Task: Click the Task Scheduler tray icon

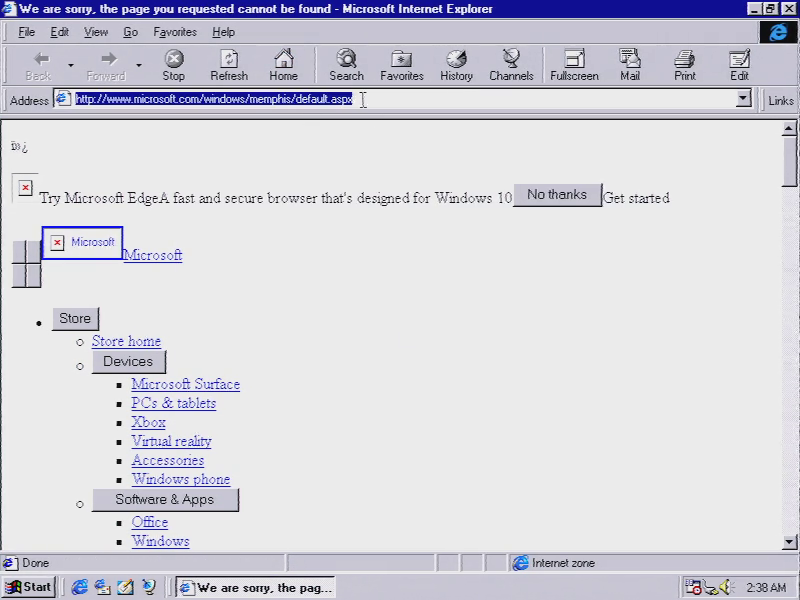Action: (693, 587)
